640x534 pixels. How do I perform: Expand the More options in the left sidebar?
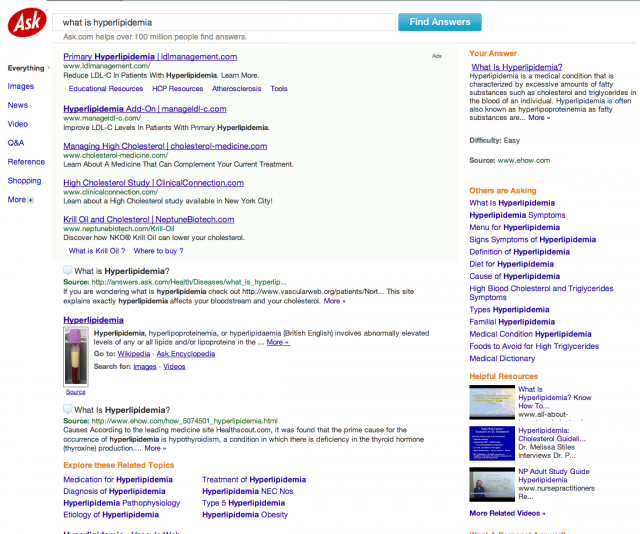coord(20,200)
